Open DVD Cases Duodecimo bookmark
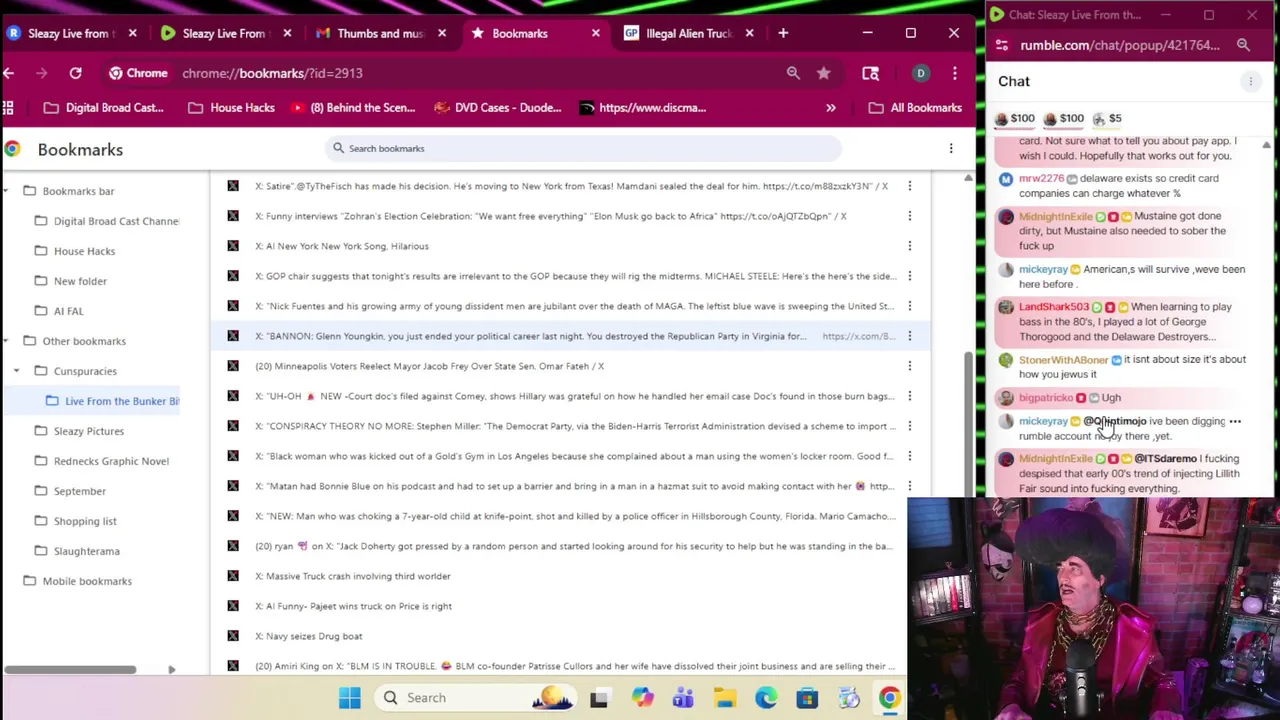Image resolution: width=1280 pixels, height=720 pixels. 498,108
